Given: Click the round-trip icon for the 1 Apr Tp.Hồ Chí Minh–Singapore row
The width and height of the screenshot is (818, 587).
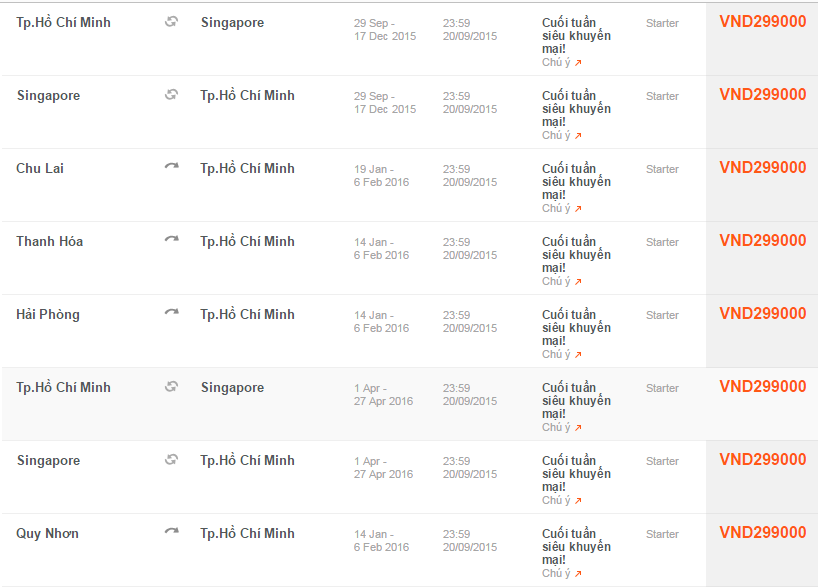Looking at the screenshot, I should [171, 387].
